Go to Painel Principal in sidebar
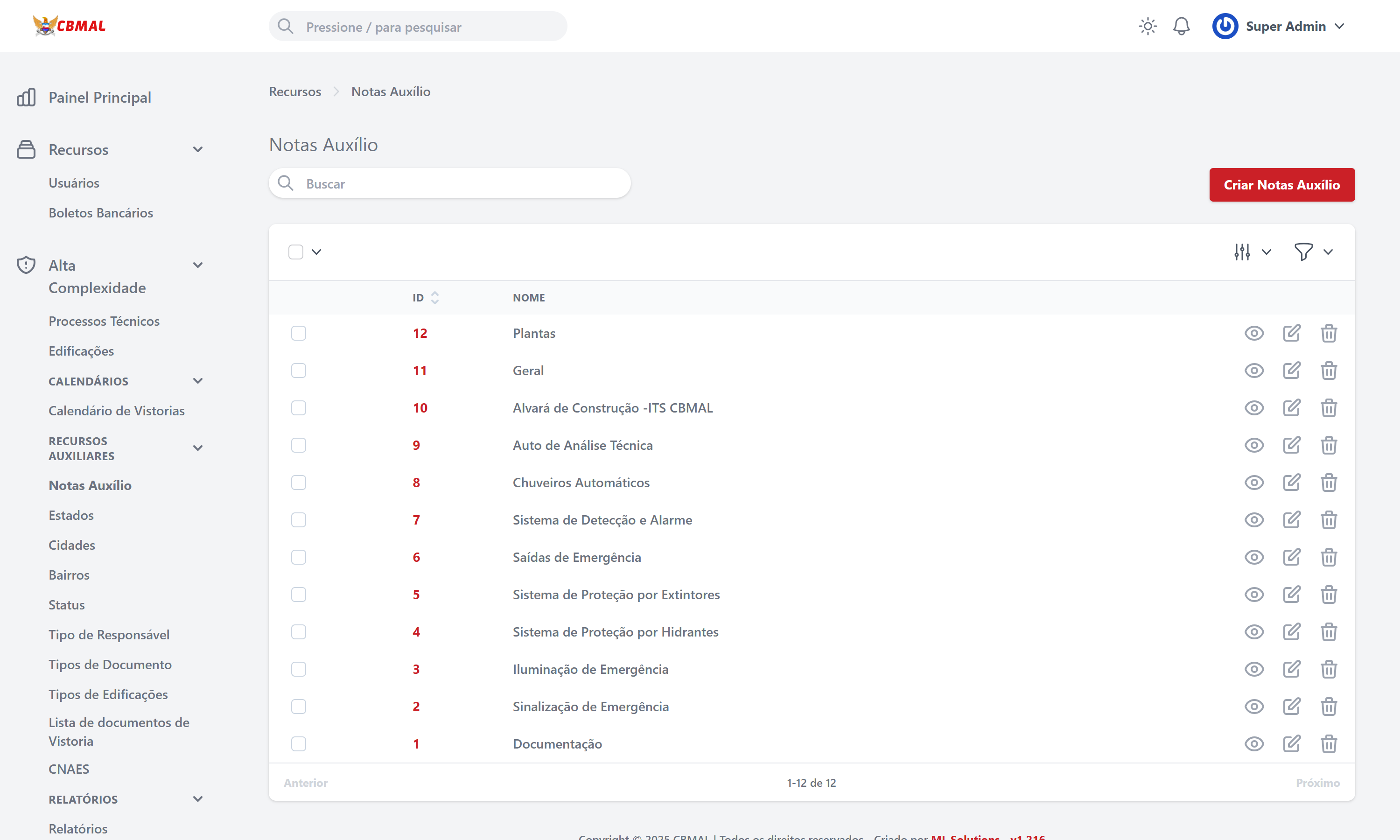This screenshot has width=1400, height=840. coord(99,98)
